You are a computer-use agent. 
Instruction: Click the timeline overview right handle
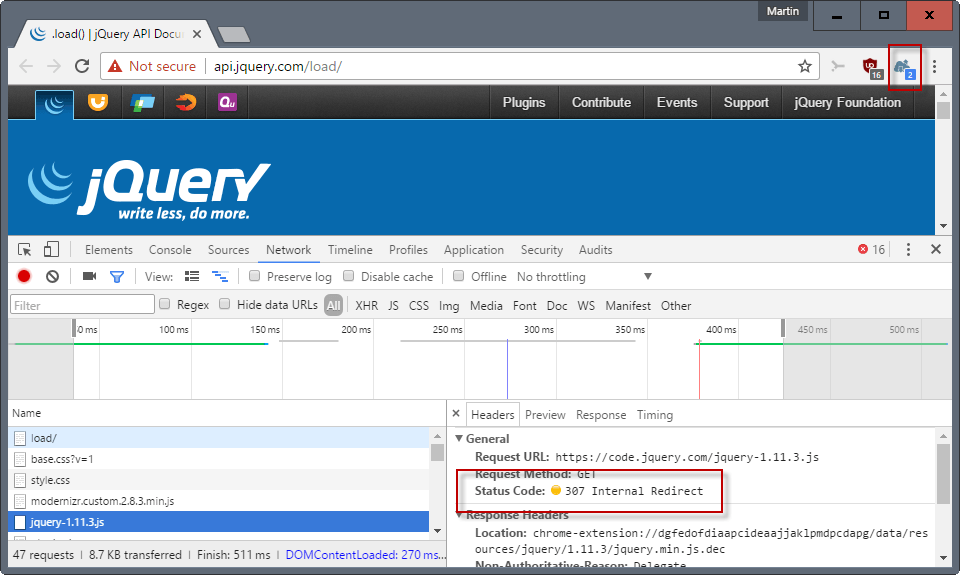(x=782, y=328)
